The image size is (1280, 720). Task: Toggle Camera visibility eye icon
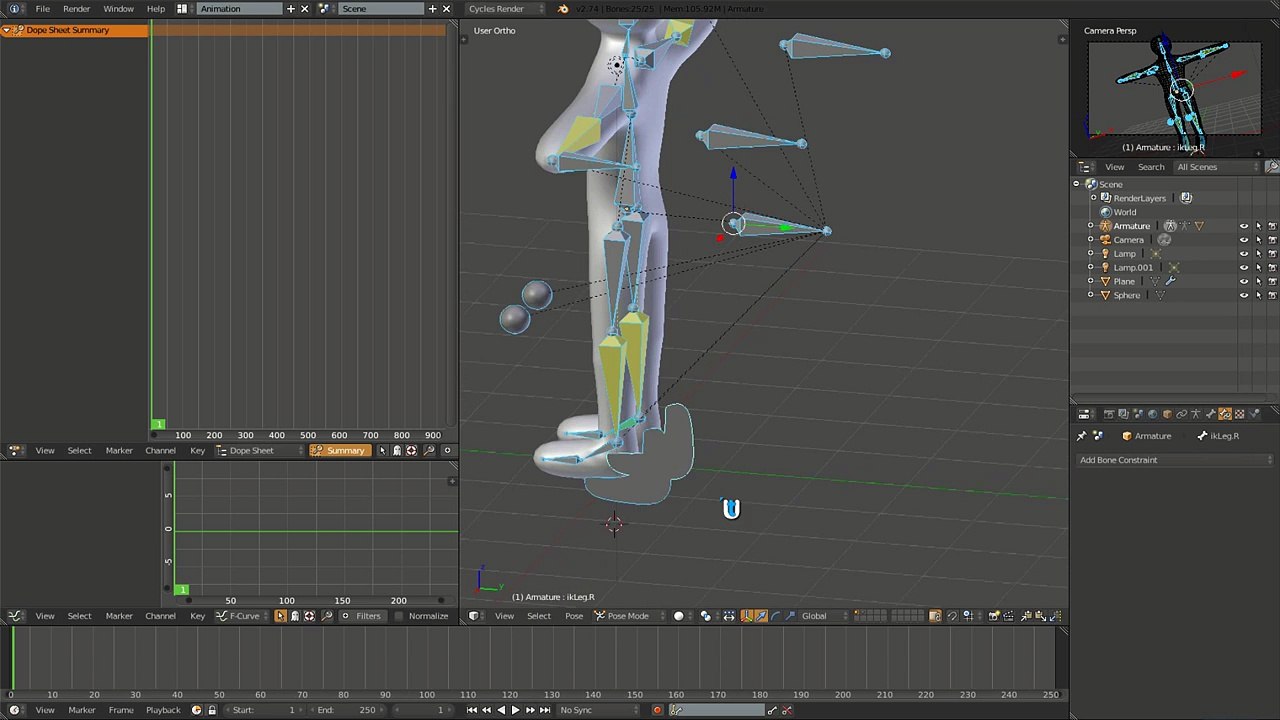tap(1244, 240)
